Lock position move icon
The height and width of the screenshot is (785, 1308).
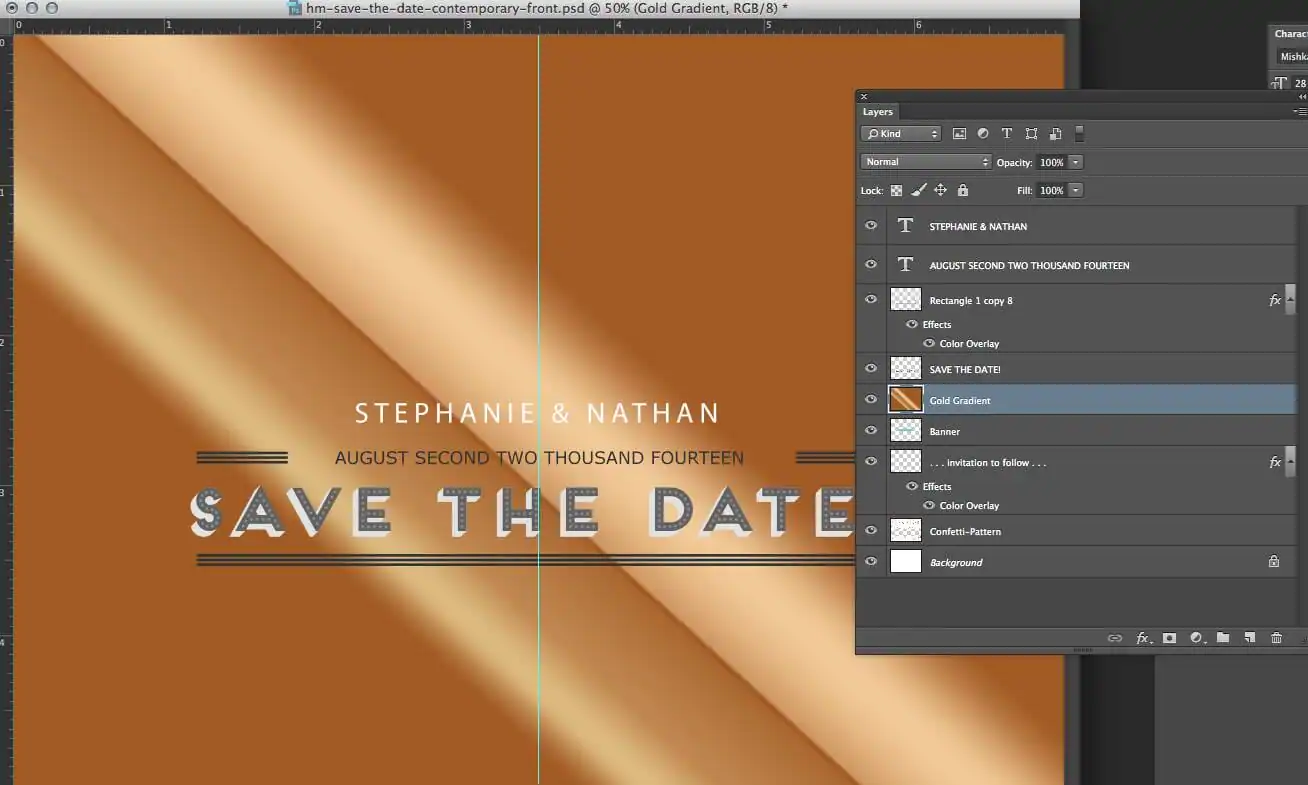coord(940,190)
